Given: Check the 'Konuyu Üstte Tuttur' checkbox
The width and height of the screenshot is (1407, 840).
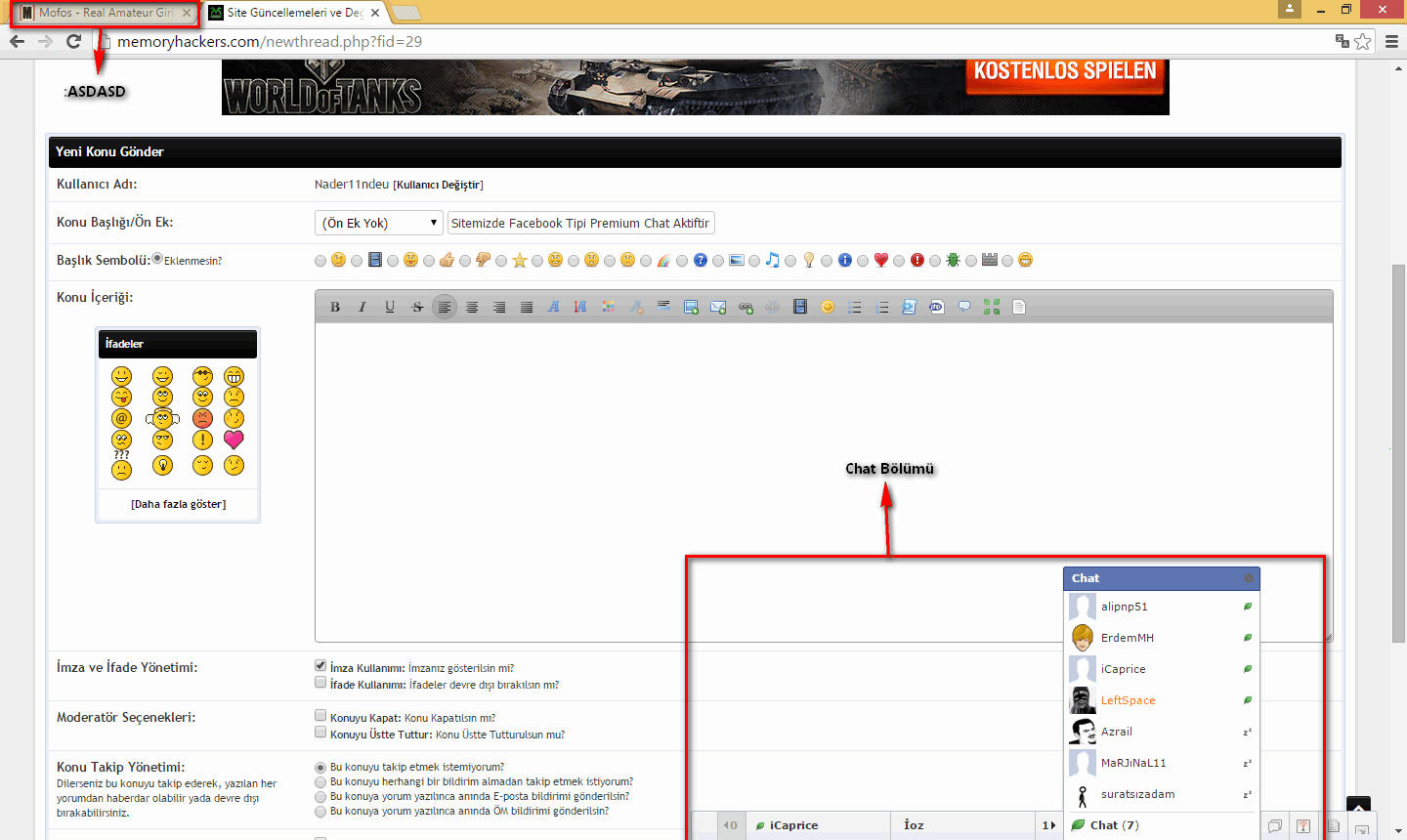Looking at the screenshot, I should (320, 733).
